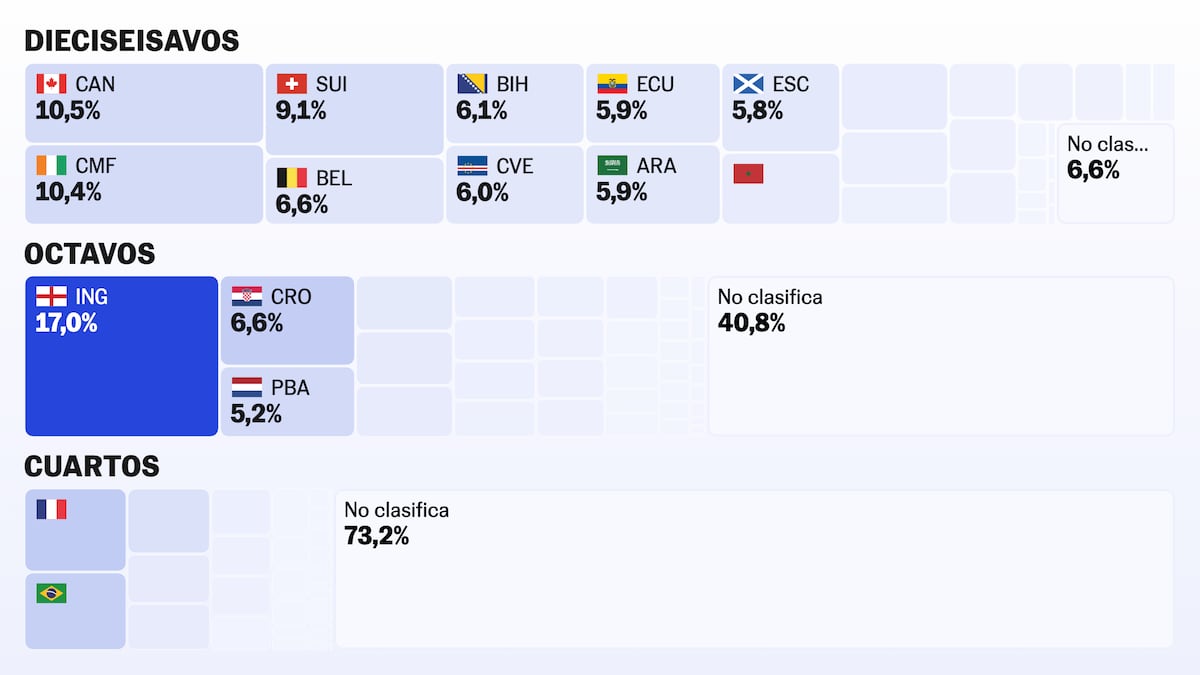Select the France flag tile in Cuartos
Screen dimensions: 1200x675
tap(75, 530)
